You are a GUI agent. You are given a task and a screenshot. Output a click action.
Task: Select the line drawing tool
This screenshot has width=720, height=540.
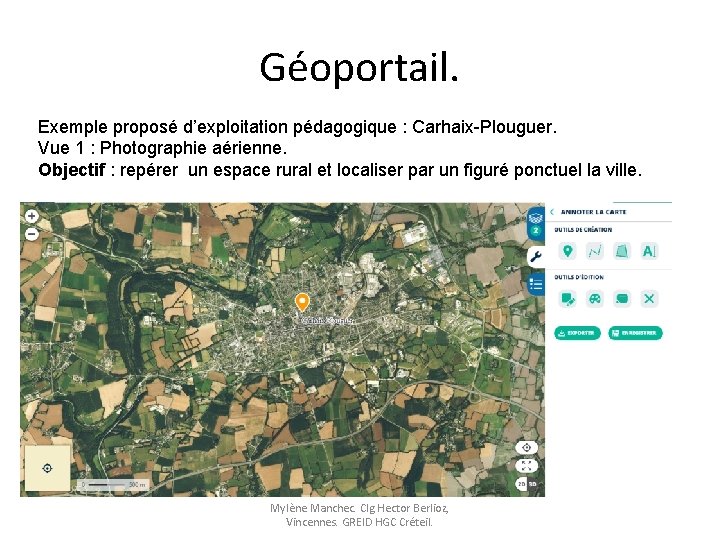tap(595, 251)
